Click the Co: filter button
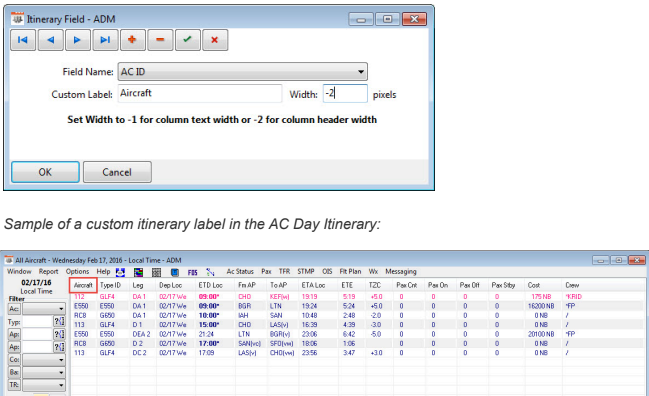Viewport: 649px width, 396px height. 14,360
